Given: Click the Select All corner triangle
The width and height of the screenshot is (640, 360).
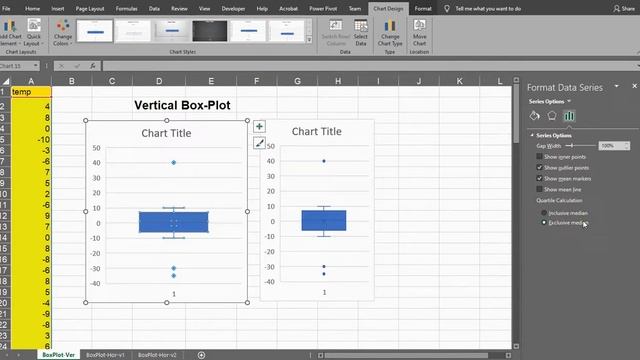Looking at the screenshot, I should 6,81.
